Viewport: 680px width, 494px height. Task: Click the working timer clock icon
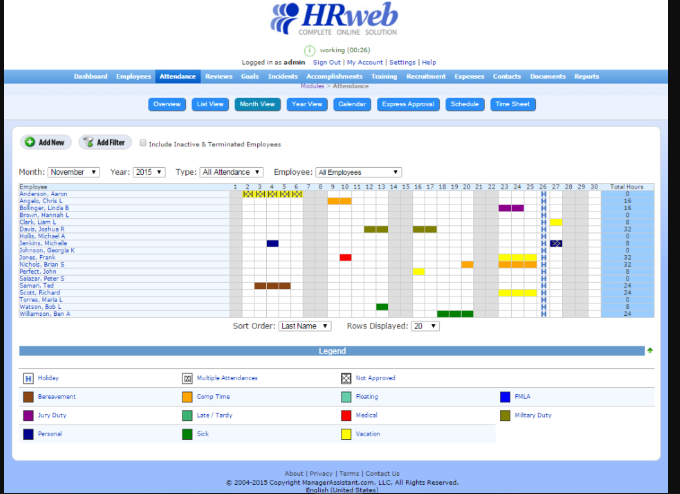(309, 51)
